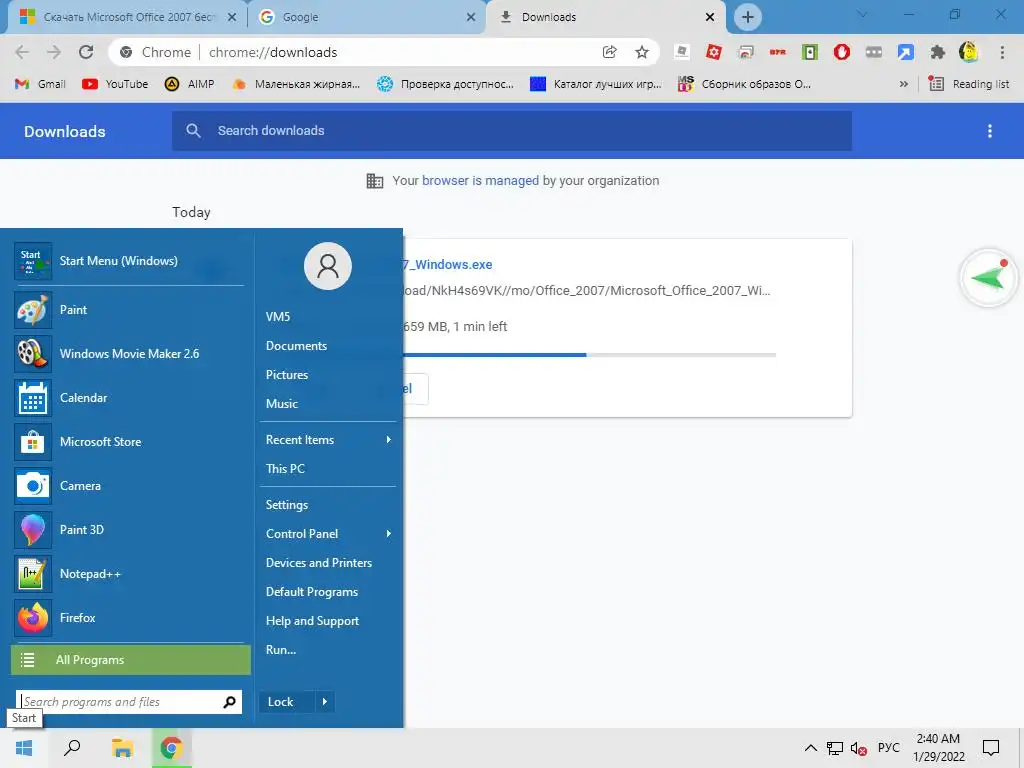Image resolution: width=1024 pixels, height=768 pixels.
Task: Open Help and Support
Action: 312,621
